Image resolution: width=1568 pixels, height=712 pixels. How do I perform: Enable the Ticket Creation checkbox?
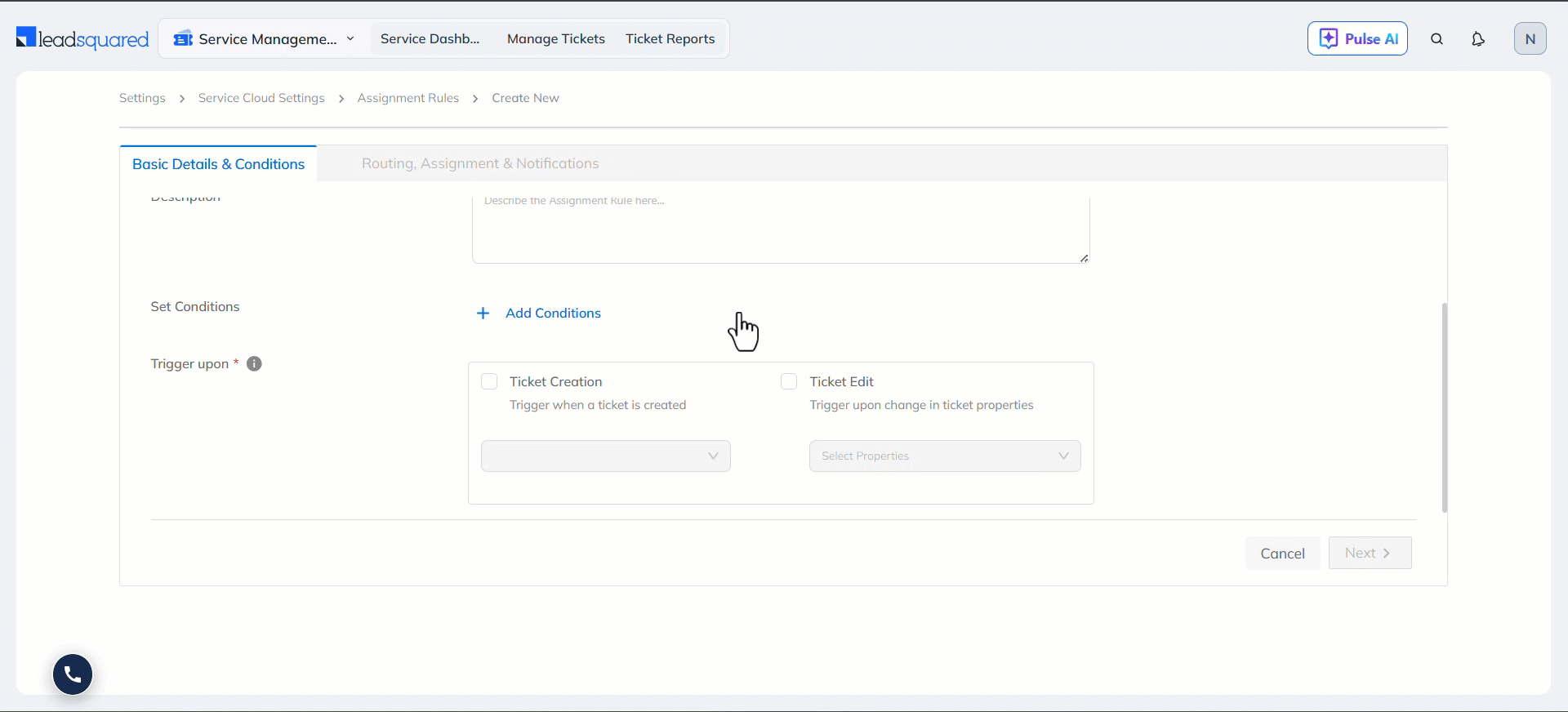tap(489, 382)
